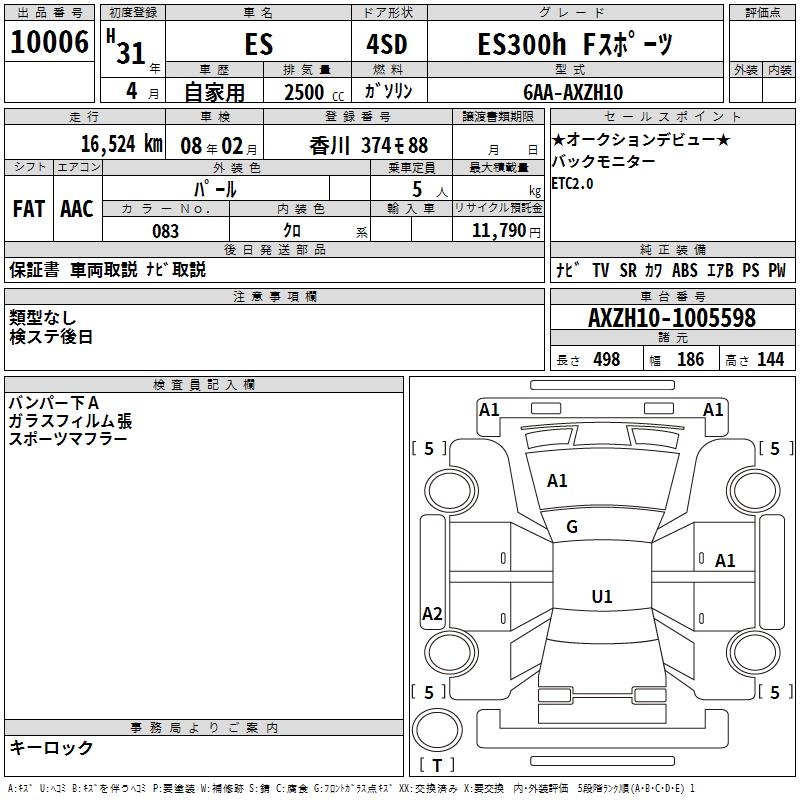Select the A2 mark on car diagram
Viewport: 800px width, 800px height.
click(x=432, y=614)
